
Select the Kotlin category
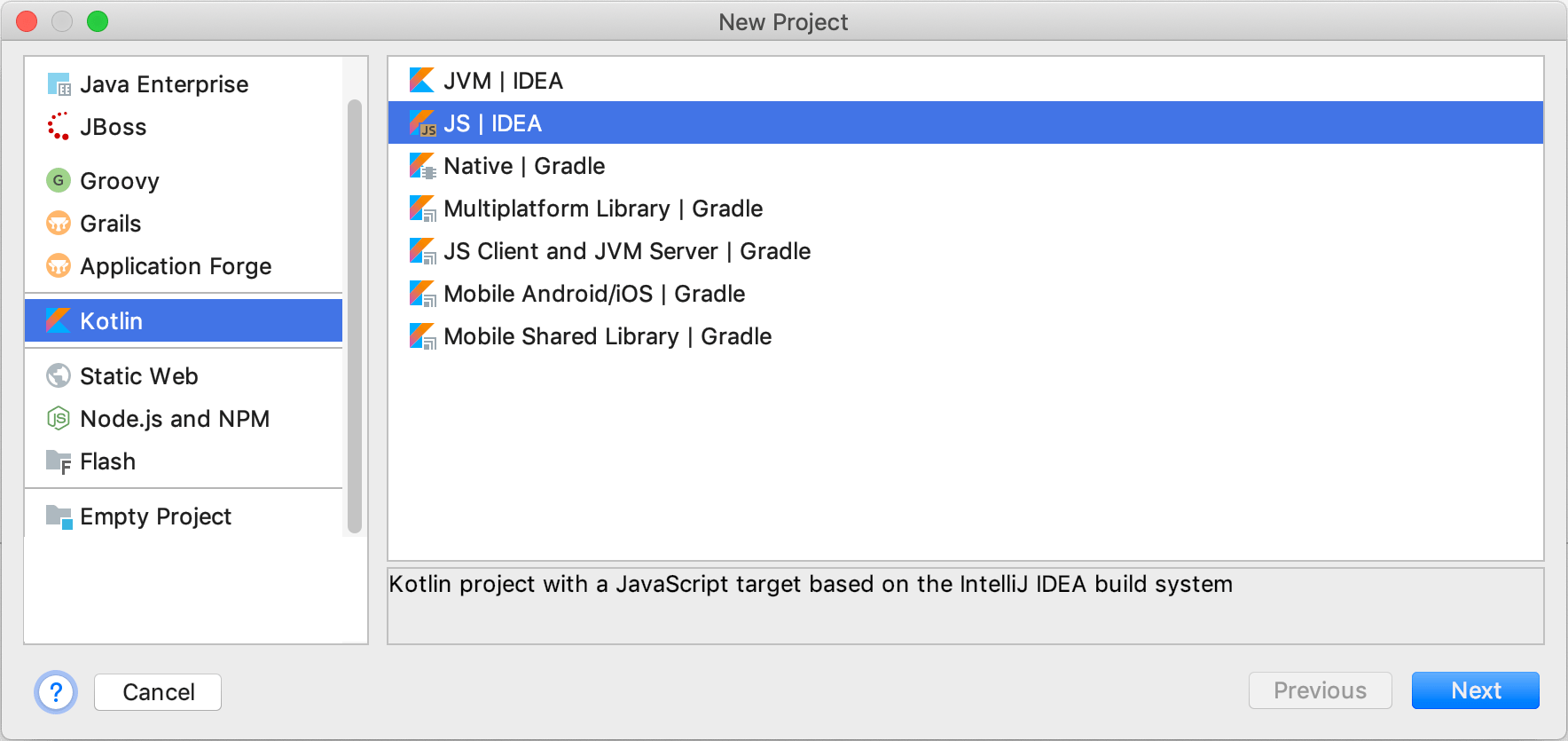point(184,320)
